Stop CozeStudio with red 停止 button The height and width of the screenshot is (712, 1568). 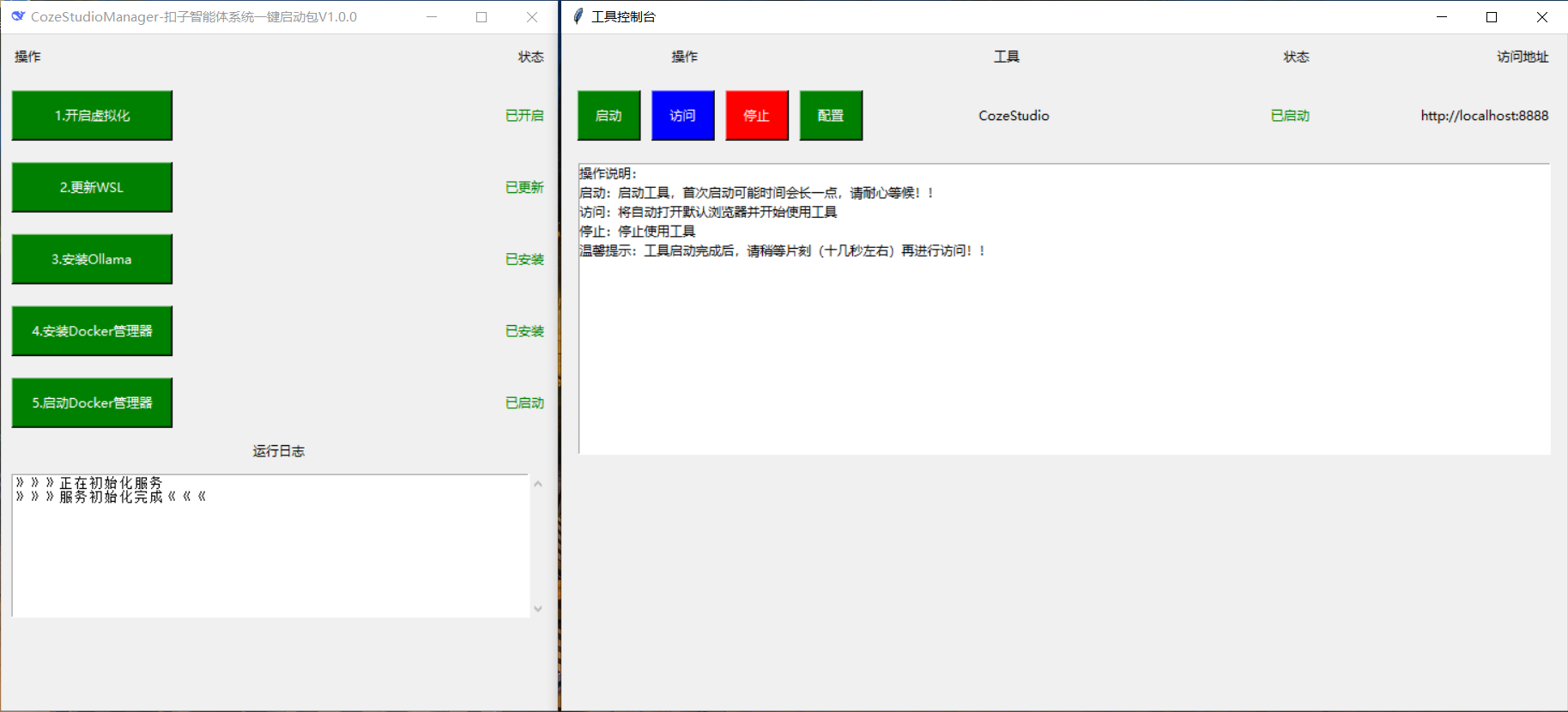(x=757, y=115)
